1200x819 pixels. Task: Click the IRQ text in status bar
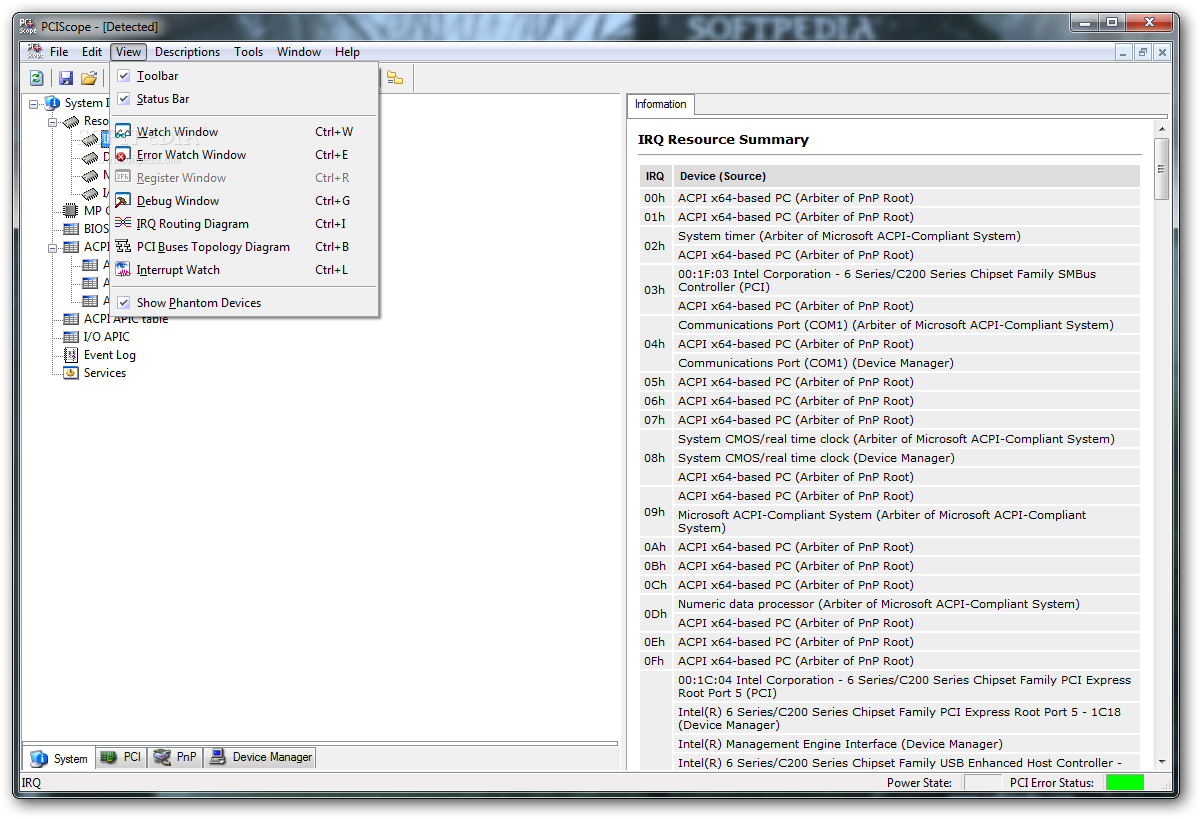pos(31,783)
